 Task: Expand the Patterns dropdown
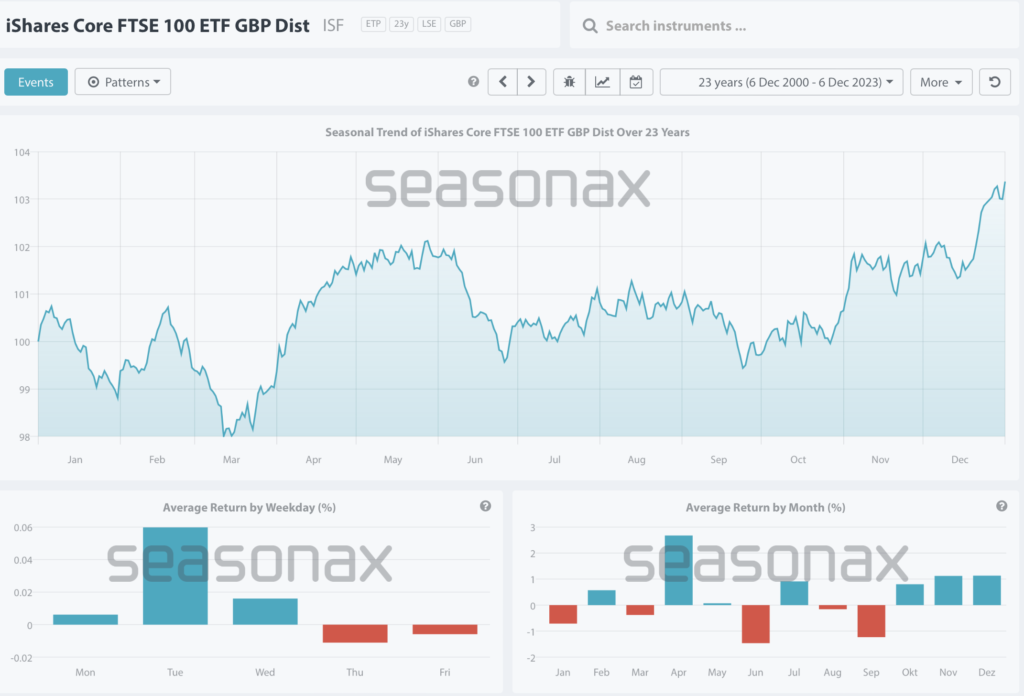[123, 82]
